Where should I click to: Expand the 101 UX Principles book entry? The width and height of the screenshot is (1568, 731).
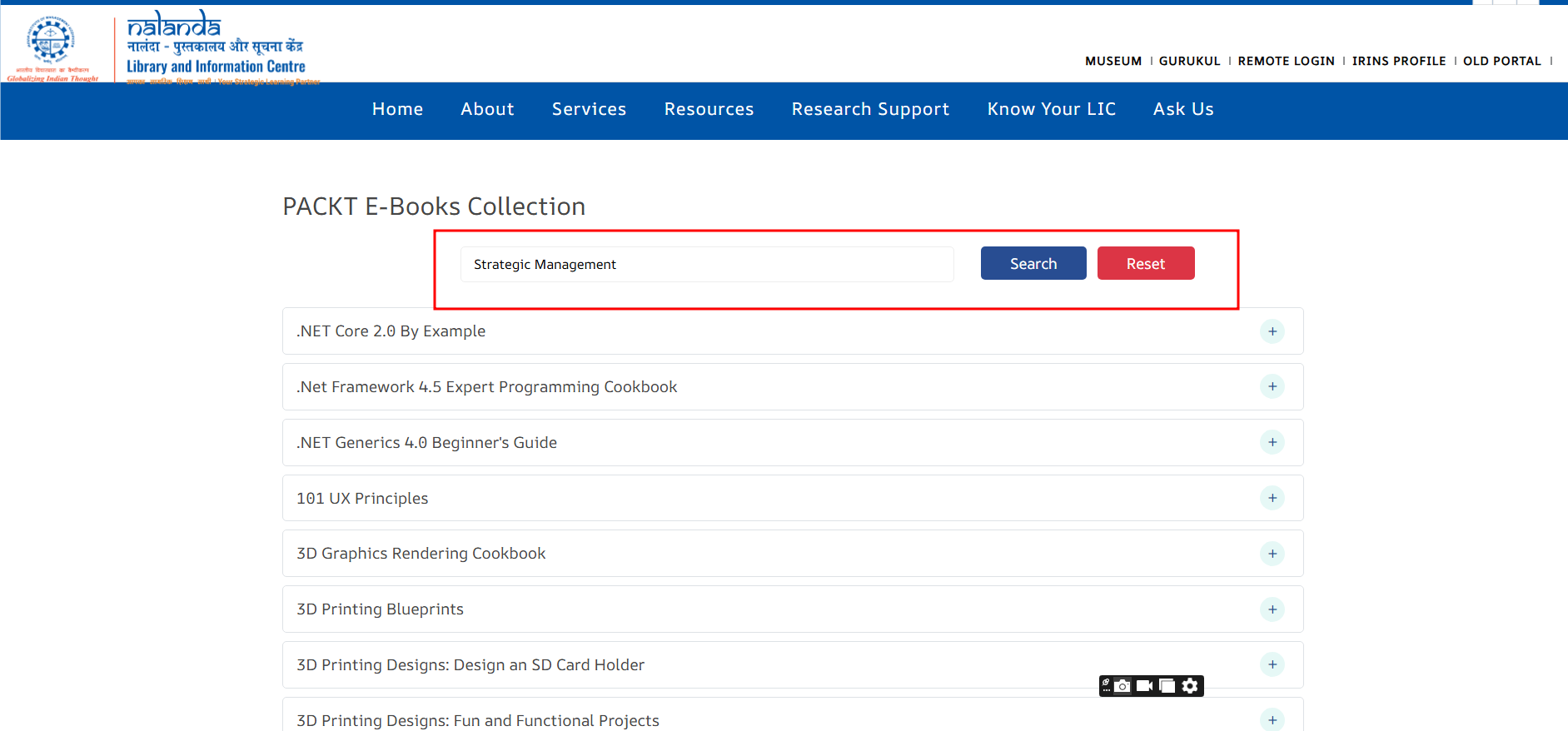coord(1272,498)
